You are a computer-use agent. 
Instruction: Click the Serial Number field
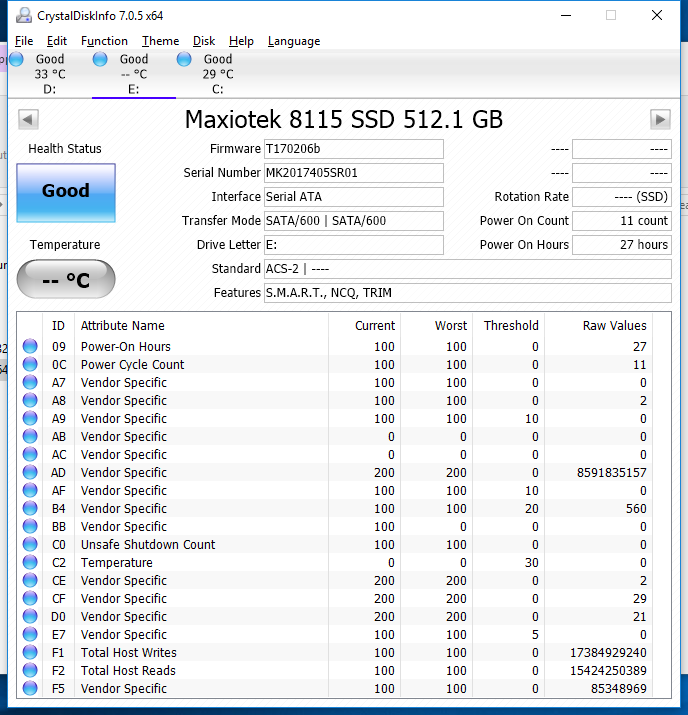pos(353,173)
